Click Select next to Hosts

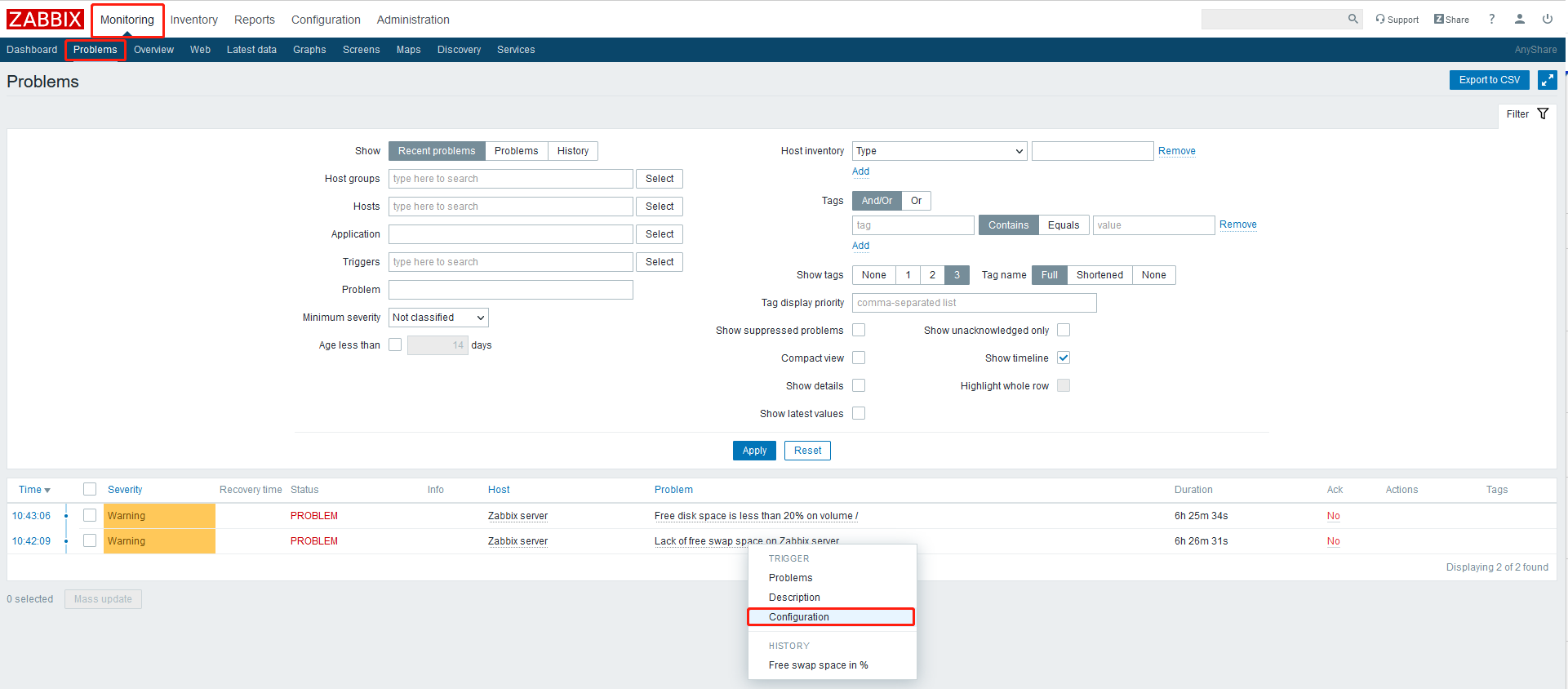tap(660, 207)
